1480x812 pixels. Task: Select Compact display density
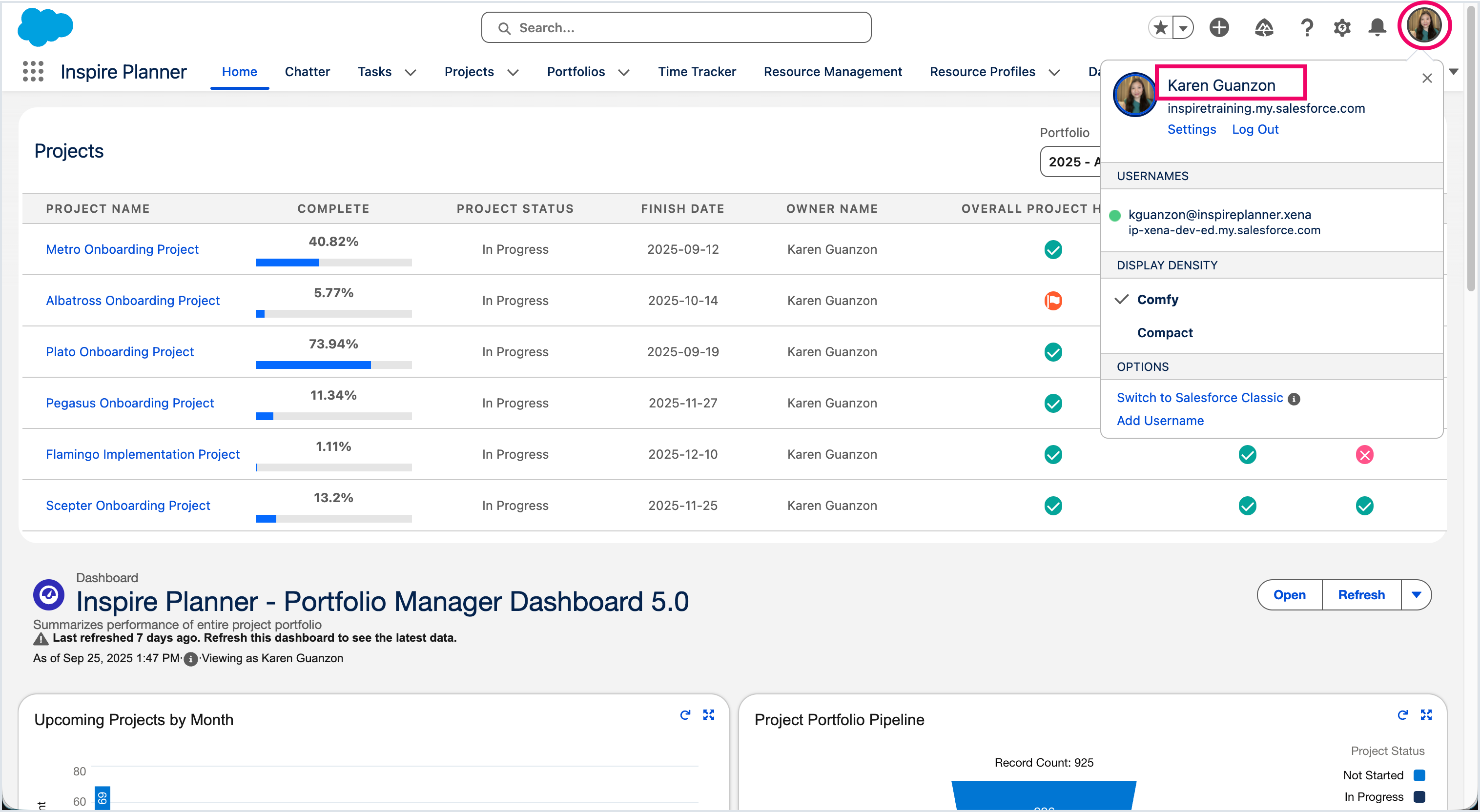1165,333
